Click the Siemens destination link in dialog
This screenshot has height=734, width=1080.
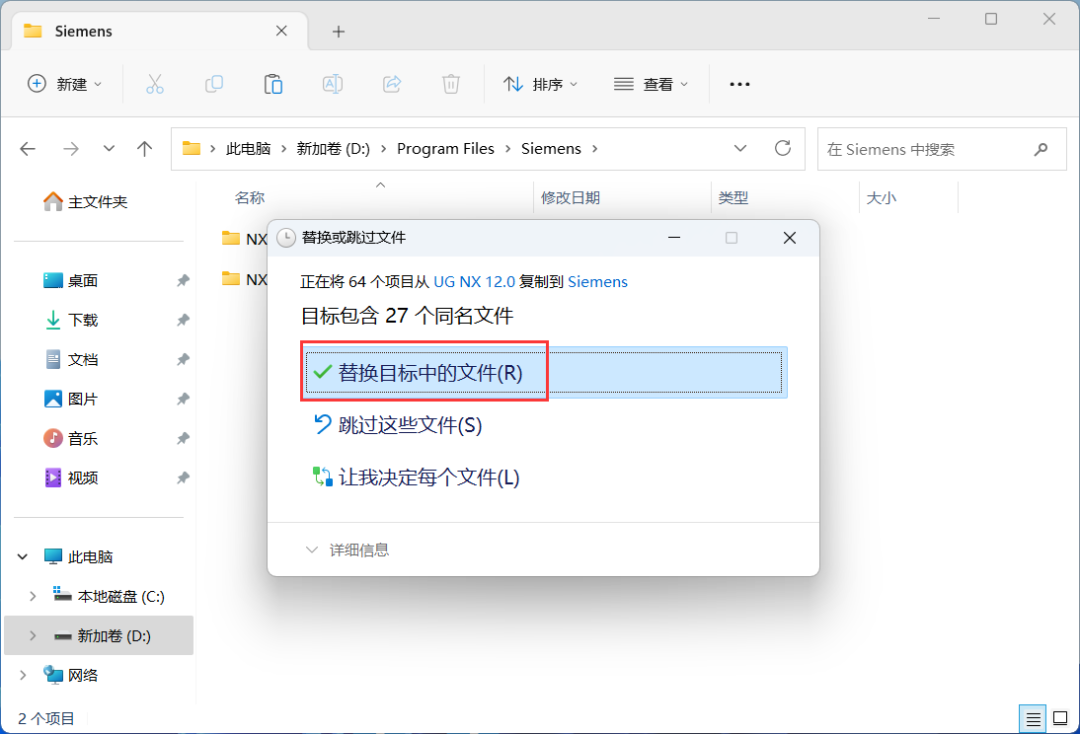[597, 282]
